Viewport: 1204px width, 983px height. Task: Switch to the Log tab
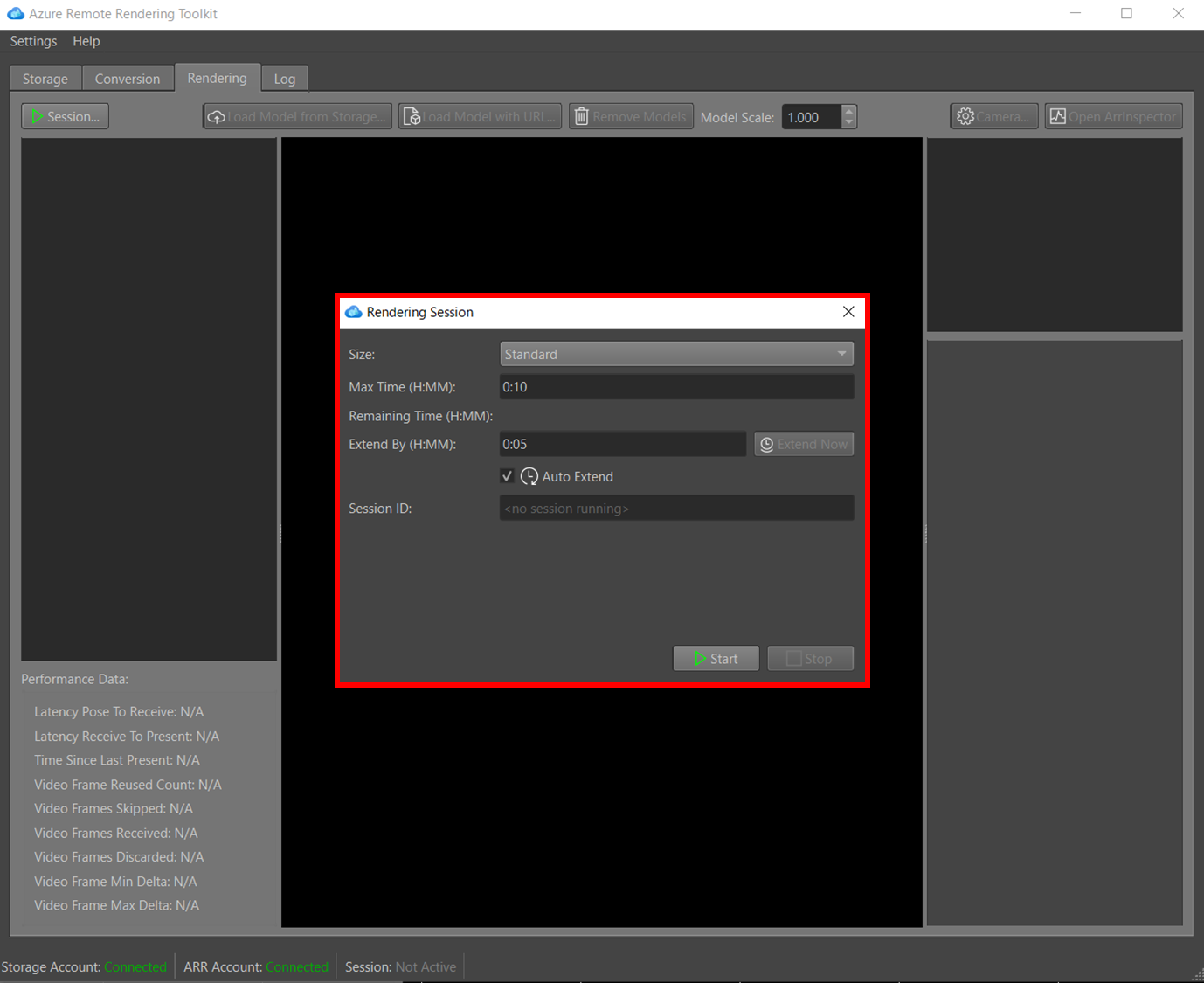(284, 78)
